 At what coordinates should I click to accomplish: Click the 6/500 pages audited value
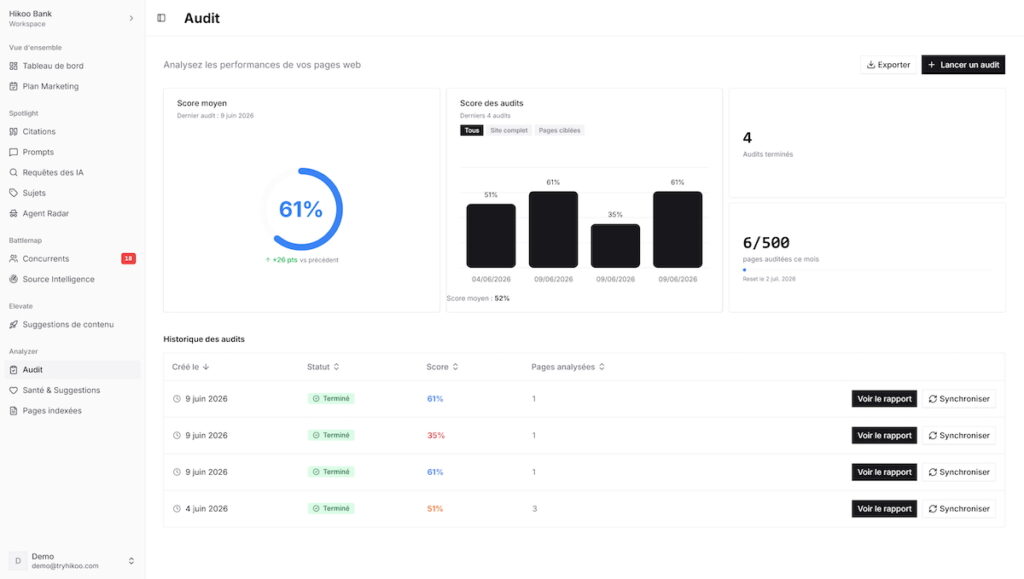pyautogui.click(x=766, y=243)
